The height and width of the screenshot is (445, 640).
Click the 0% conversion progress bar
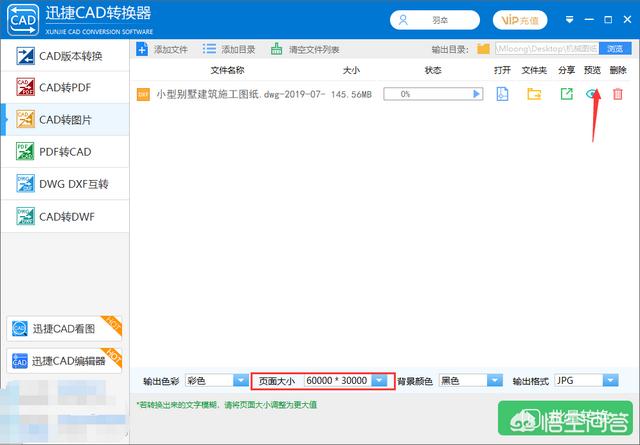pyautogui.click(x=414, y=94)
